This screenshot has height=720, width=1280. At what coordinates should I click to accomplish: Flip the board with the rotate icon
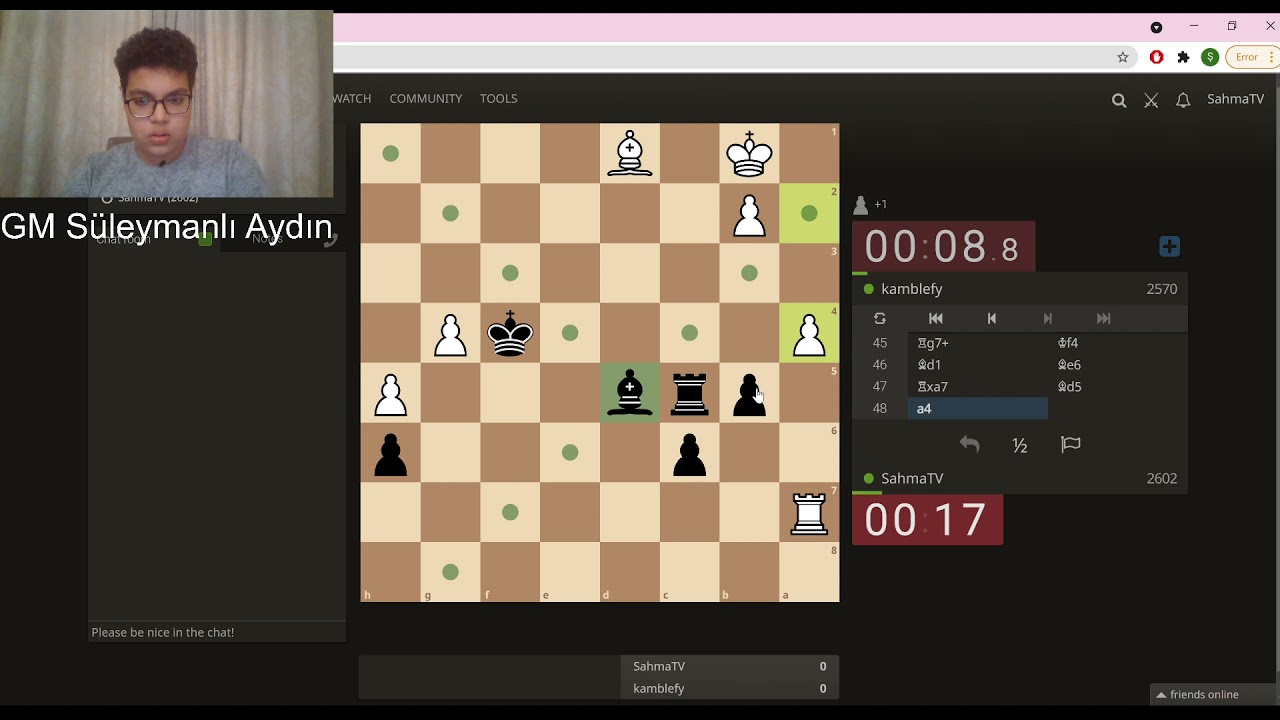tap(880, 318)
